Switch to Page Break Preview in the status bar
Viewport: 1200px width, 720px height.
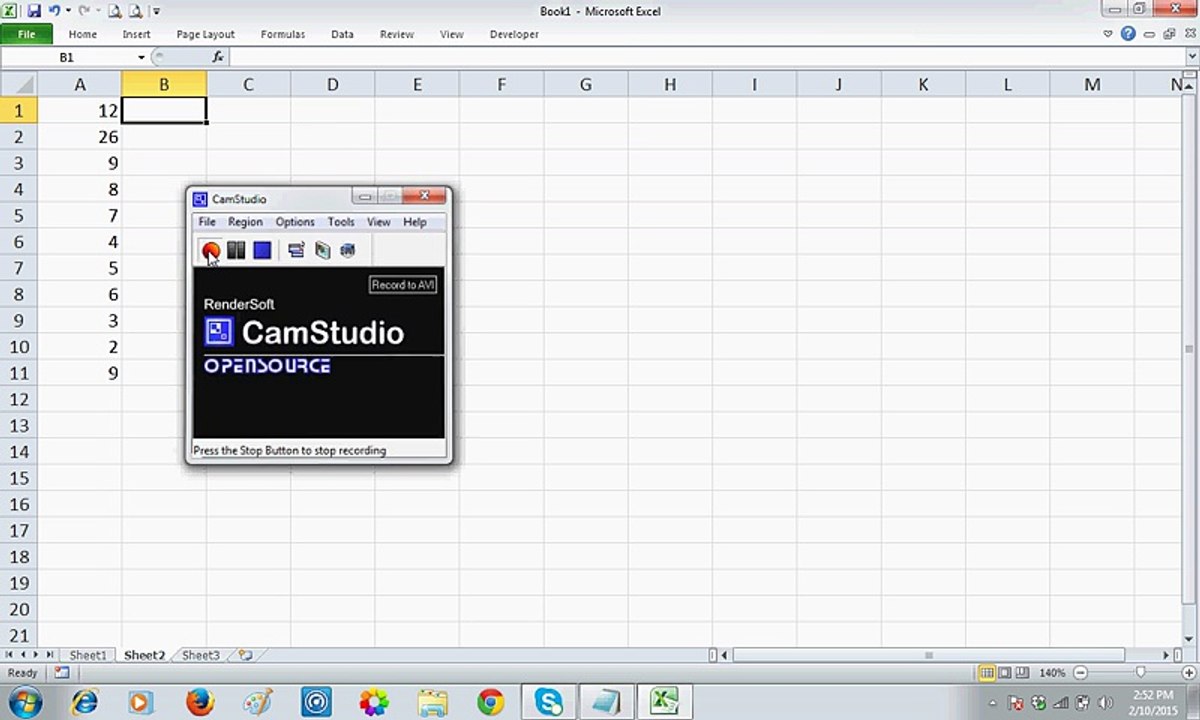pos(1023,673)
